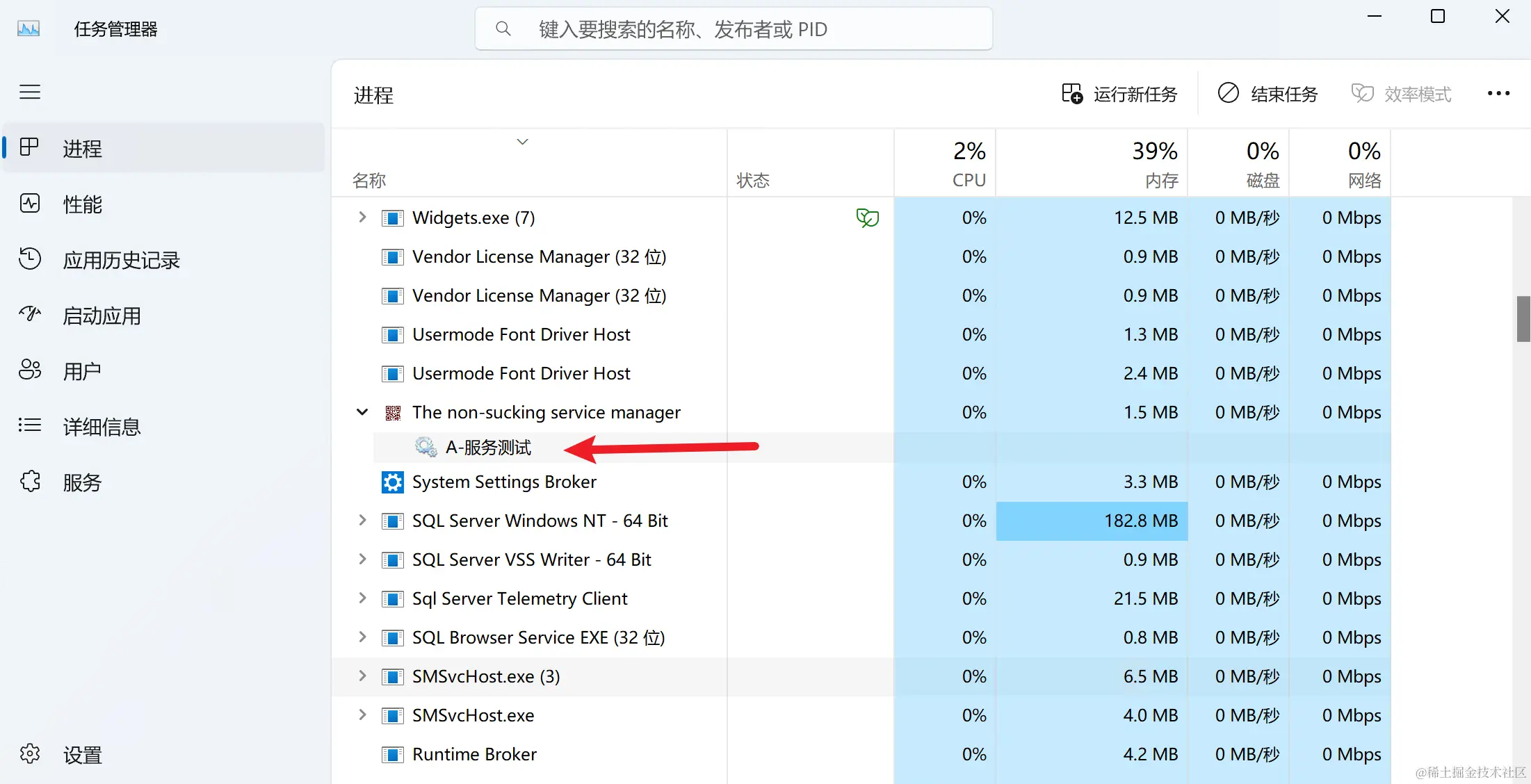
Task: Open the hamburger navigation menu
Action: pos(29,92)
